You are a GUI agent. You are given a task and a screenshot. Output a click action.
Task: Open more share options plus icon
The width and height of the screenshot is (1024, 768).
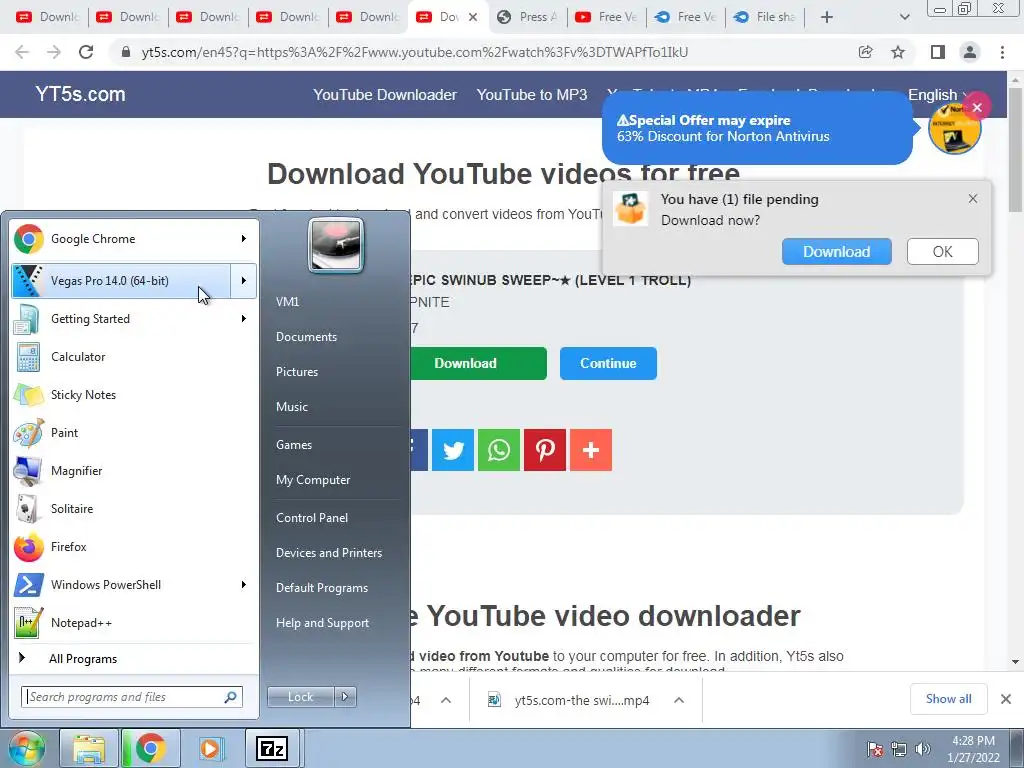(591, 450)
